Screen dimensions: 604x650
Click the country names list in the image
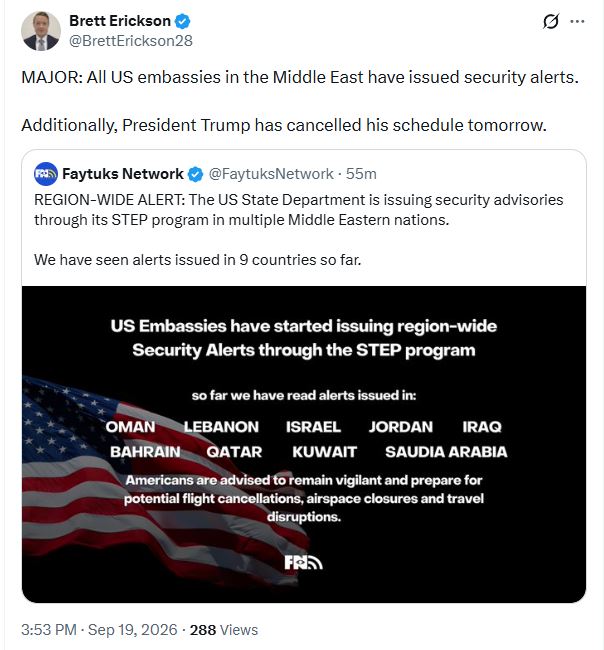[306, 439]
